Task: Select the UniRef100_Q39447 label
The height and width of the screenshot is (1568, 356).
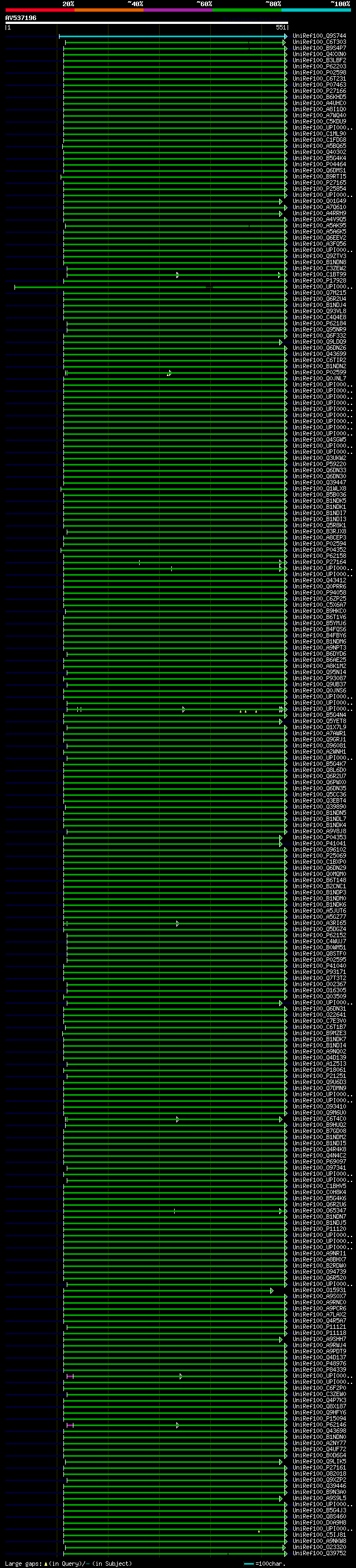Action: click(319, 483)
